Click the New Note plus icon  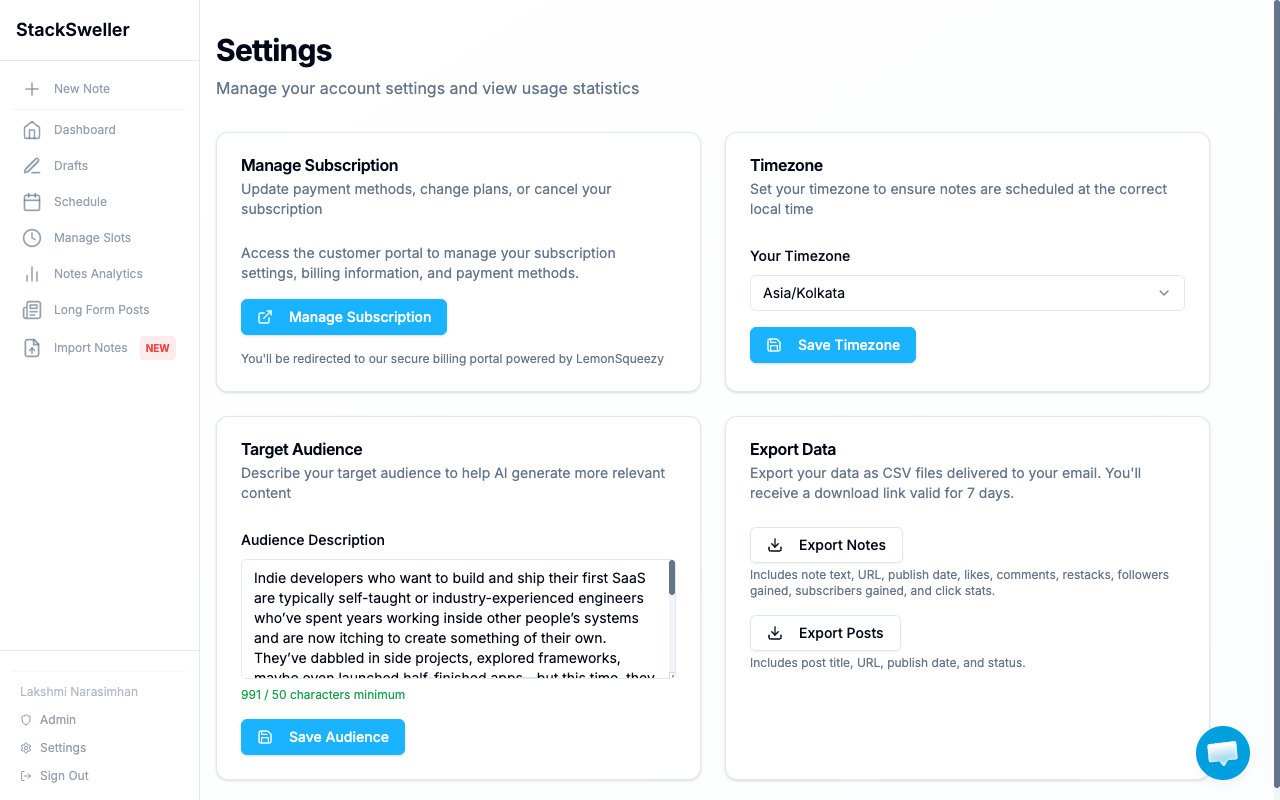pos(31,88)
